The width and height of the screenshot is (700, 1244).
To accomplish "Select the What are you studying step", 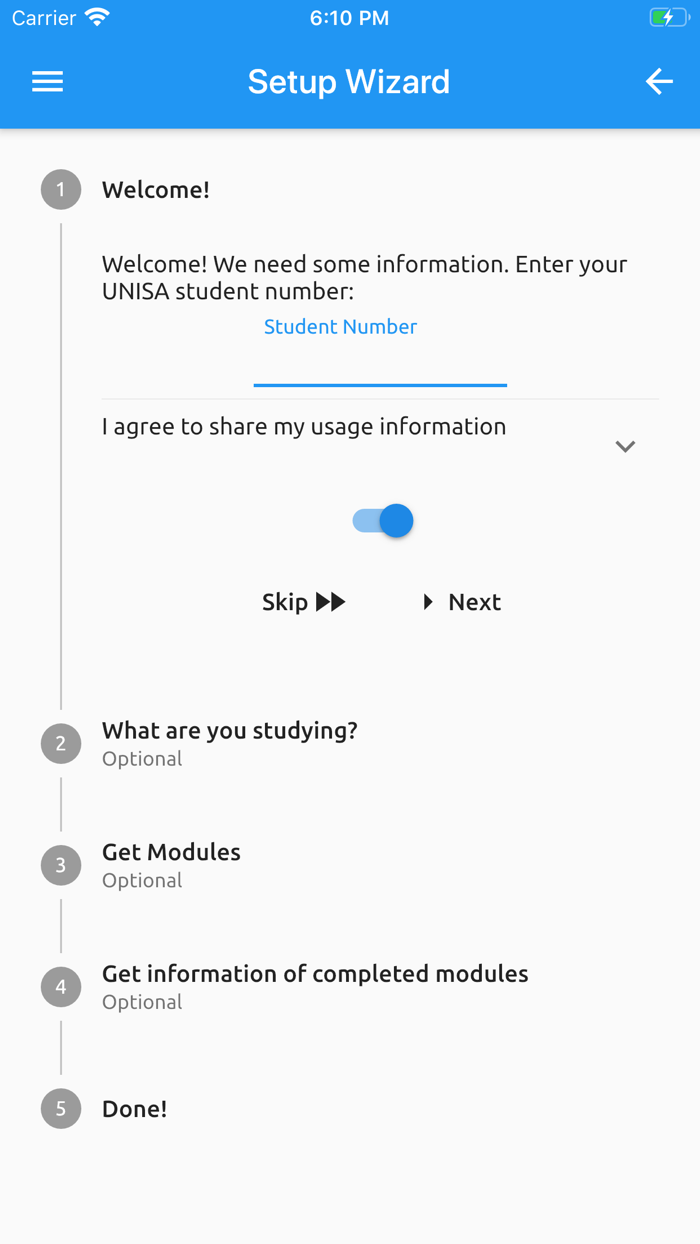I will pos(229,730).
